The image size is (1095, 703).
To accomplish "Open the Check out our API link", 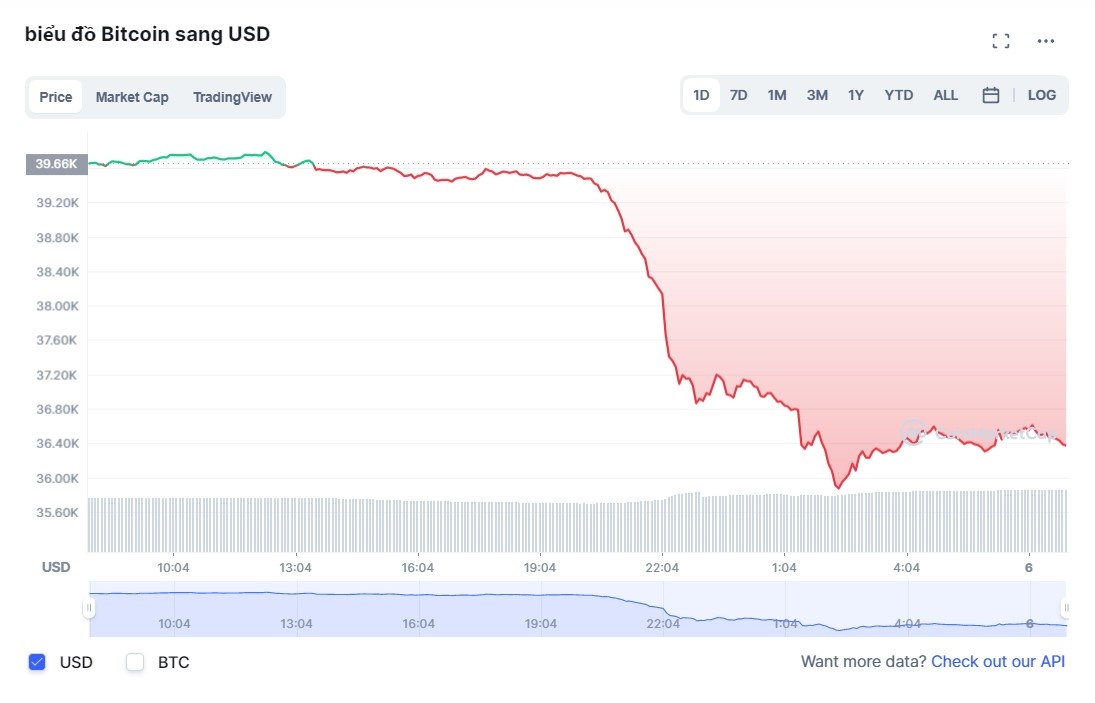I will click(998, 662).
